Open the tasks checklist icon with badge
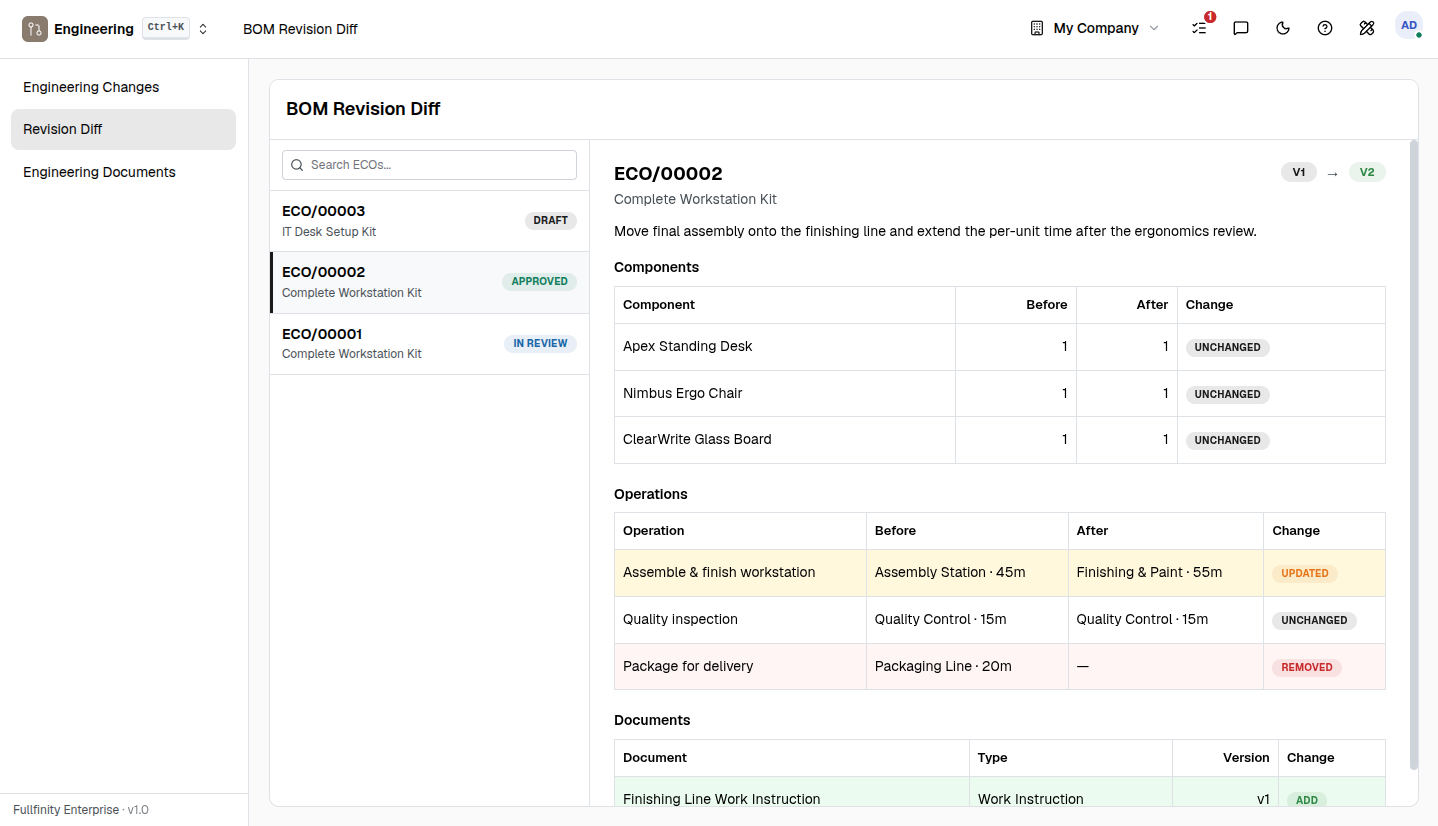Image resolution: width=1438 pixels, height=826 pixels. click(1199, 28)
